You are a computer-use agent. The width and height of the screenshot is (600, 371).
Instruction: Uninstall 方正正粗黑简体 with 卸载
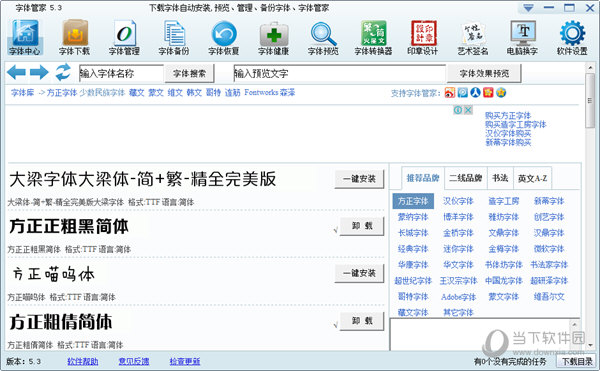point(362,226)
